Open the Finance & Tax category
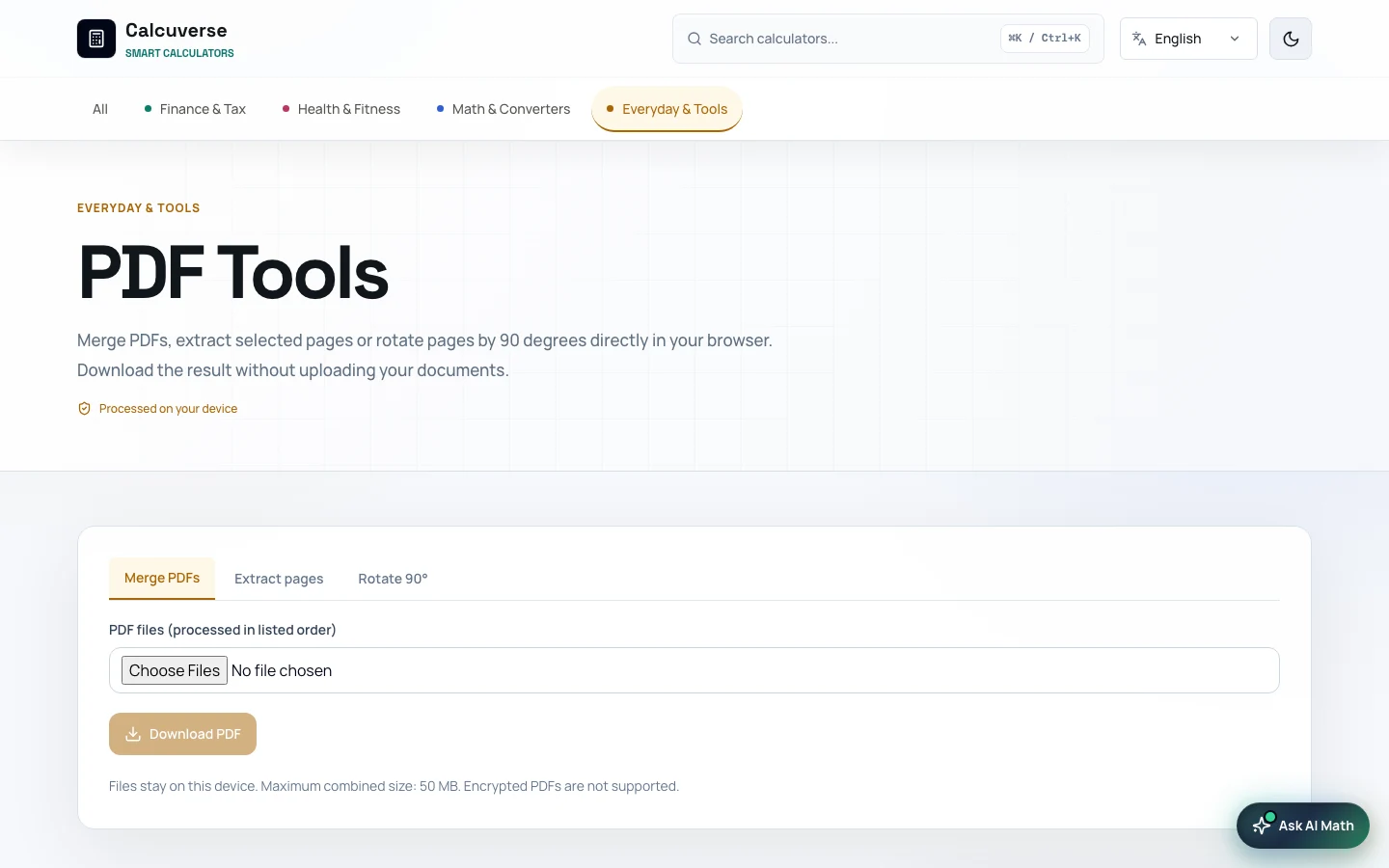The width and height of the screenshot is (1389, 868). tap(195, 109)
